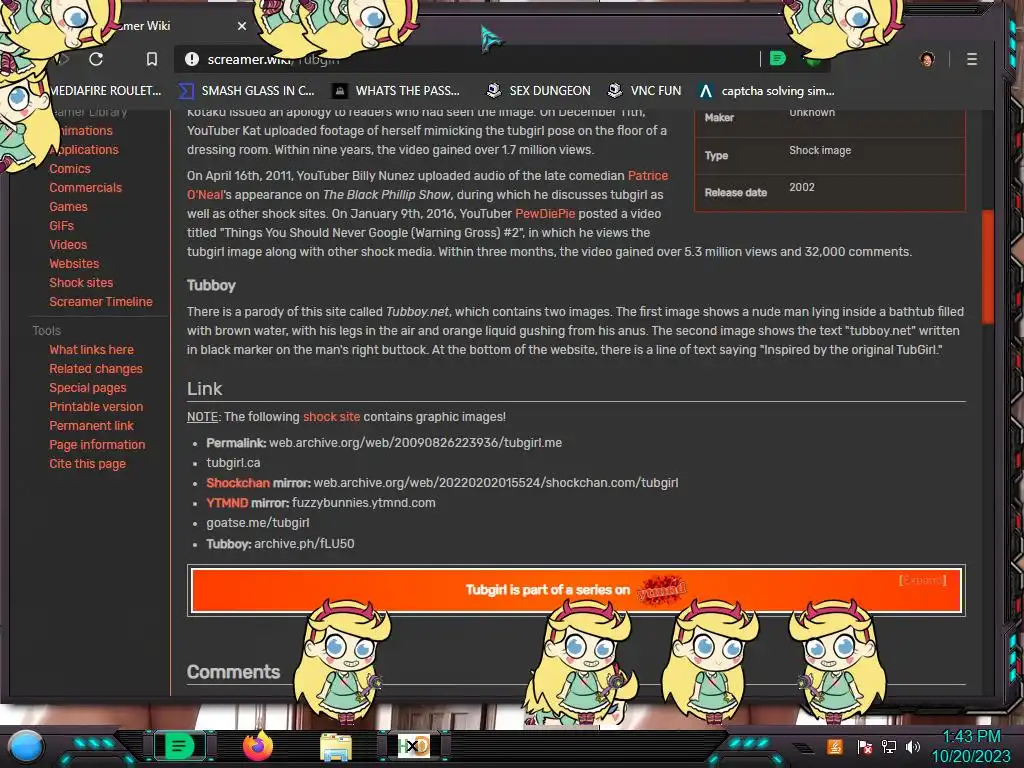
Task: Follow the YTMND link in the mirror list
Action: 227,503
